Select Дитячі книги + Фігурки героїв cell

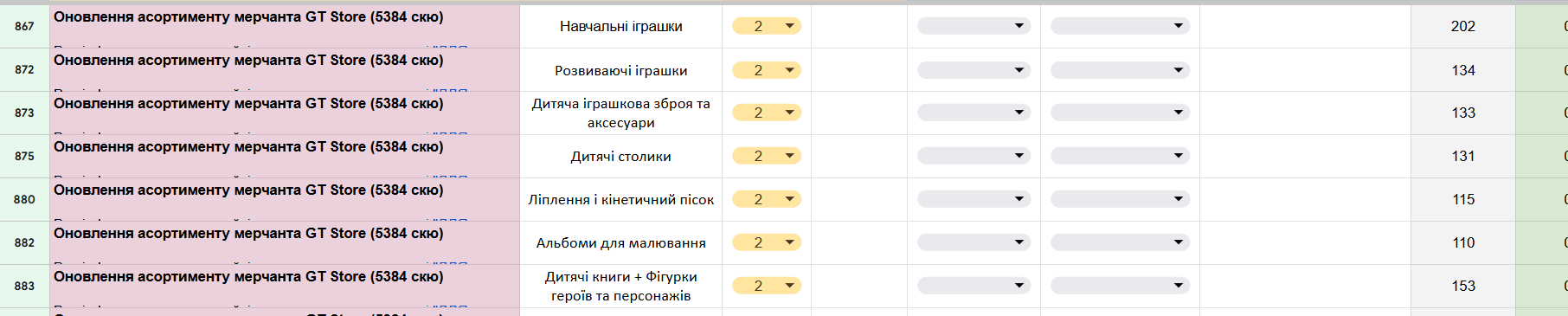(621, 286)
